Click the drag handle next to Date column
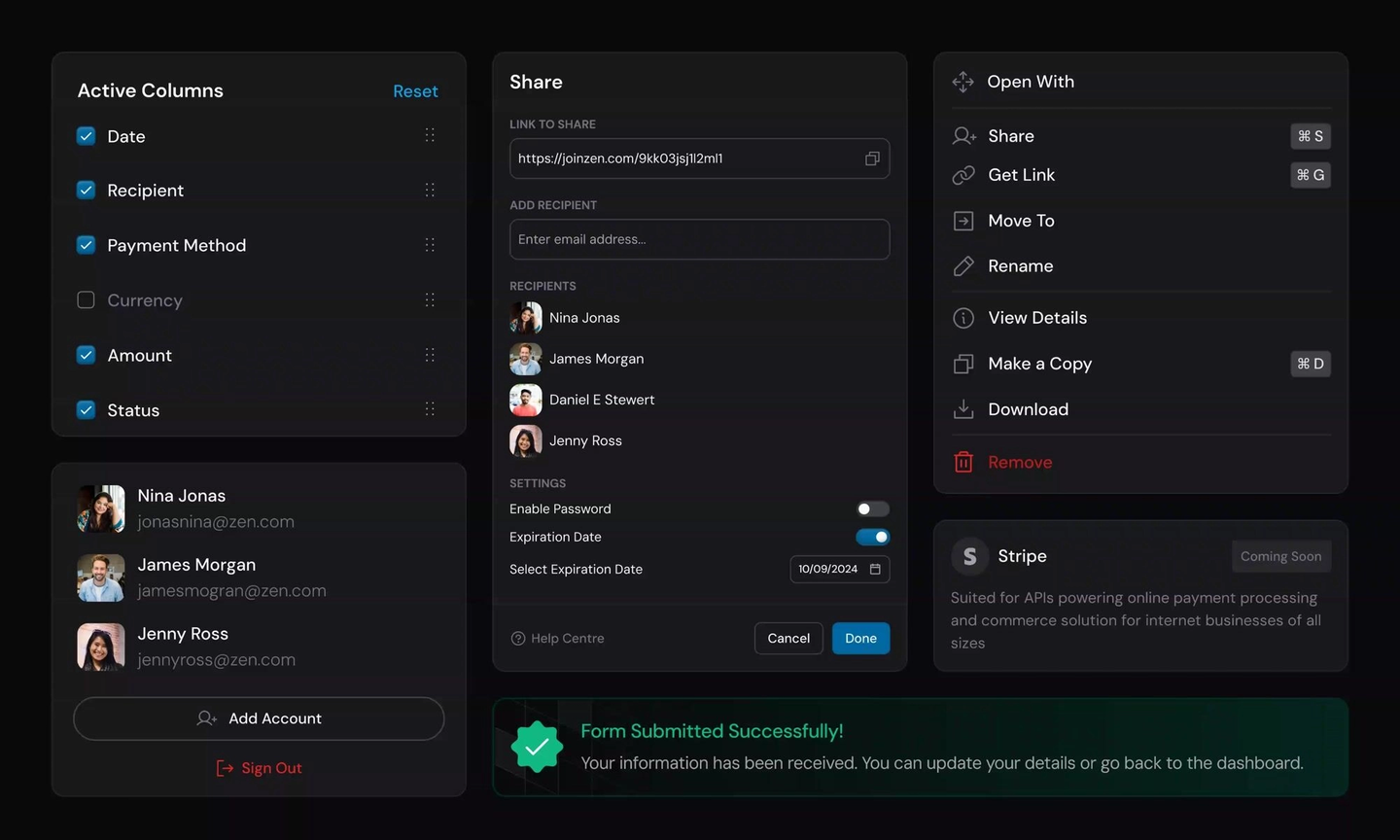 [430, 135]
